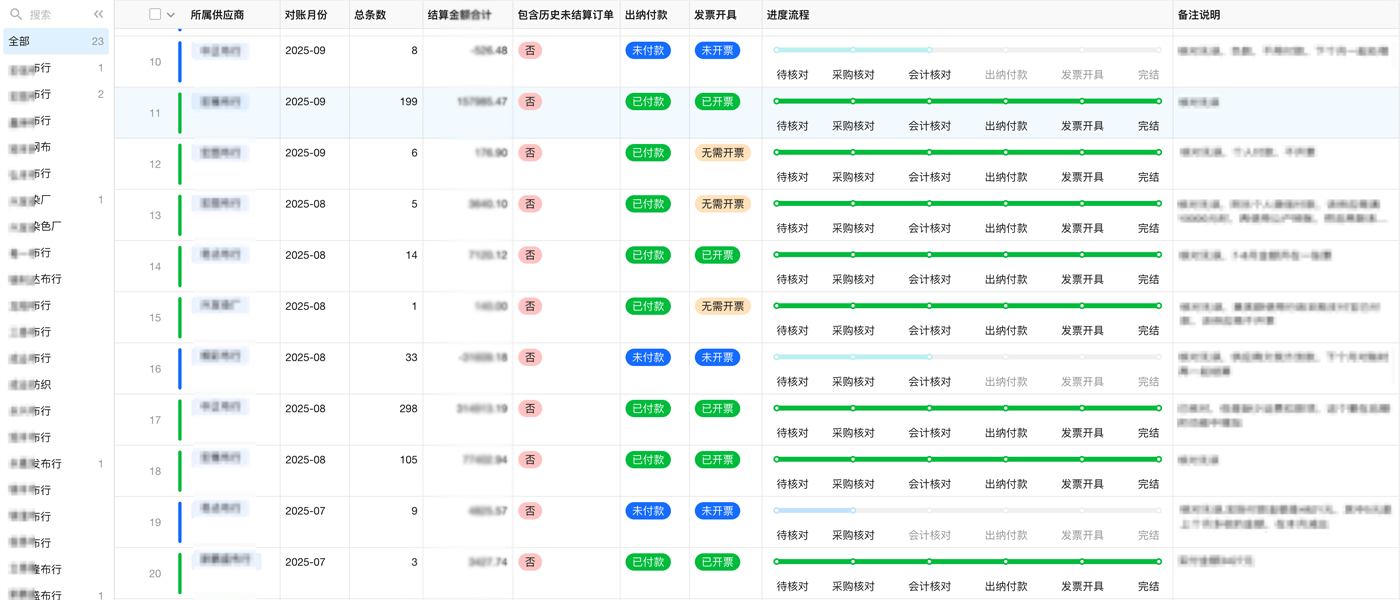Click the 已开票 badge on row 11
Viewport: 1400px width, 600px height.
(717, 101)
